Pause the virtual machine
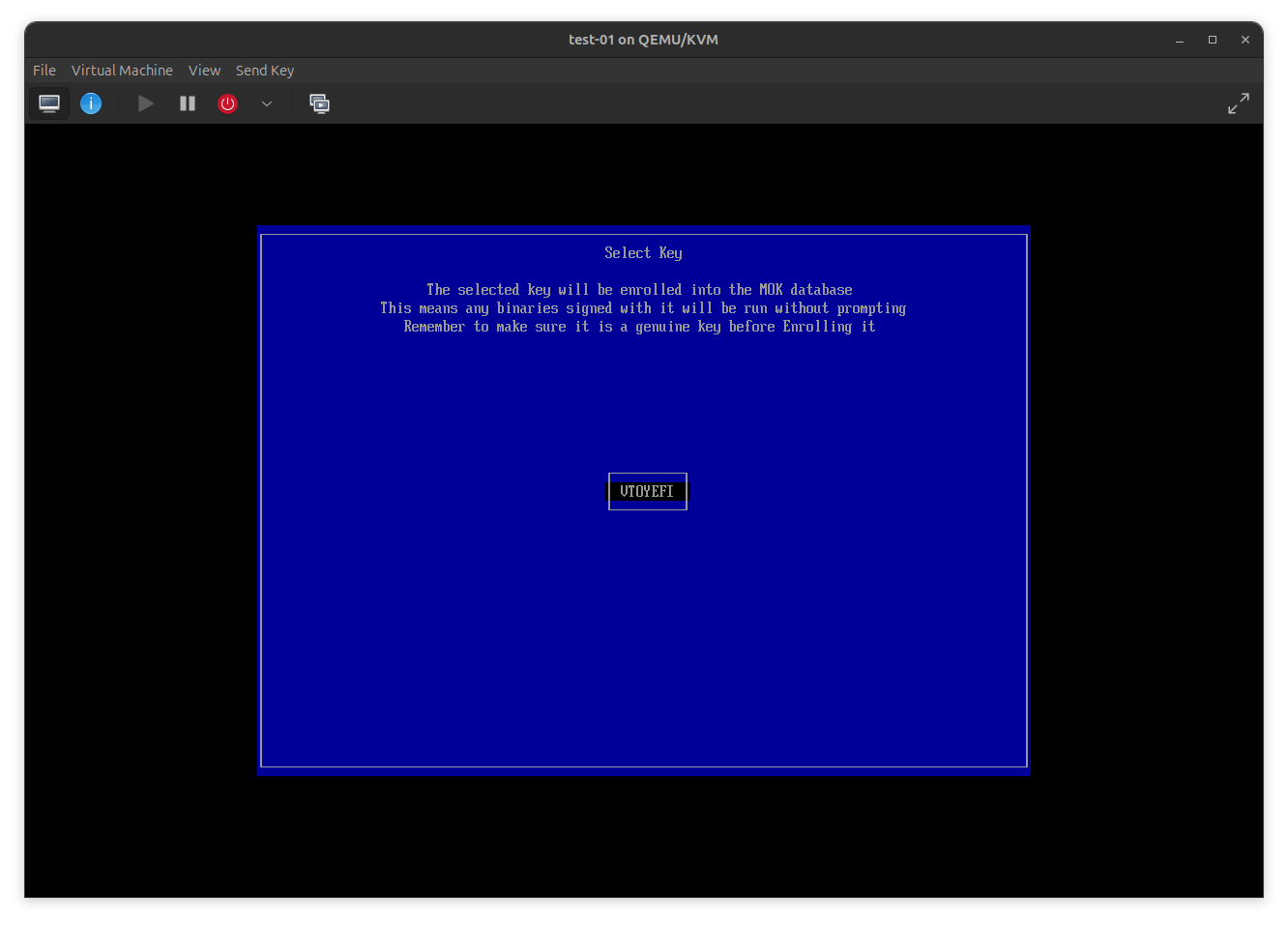The image size is (1288, 925). pyautogui.click(x=187, y=103)
